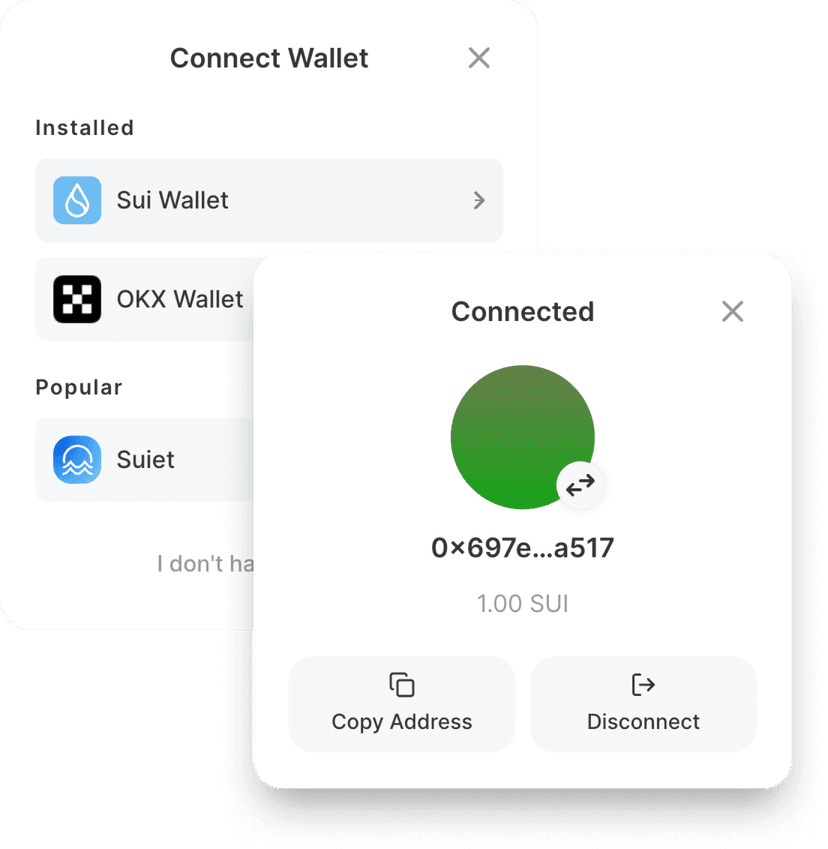Screen dimensions: 828x849
Task: Click the Copy Address button text
Action: pos(402,722)
